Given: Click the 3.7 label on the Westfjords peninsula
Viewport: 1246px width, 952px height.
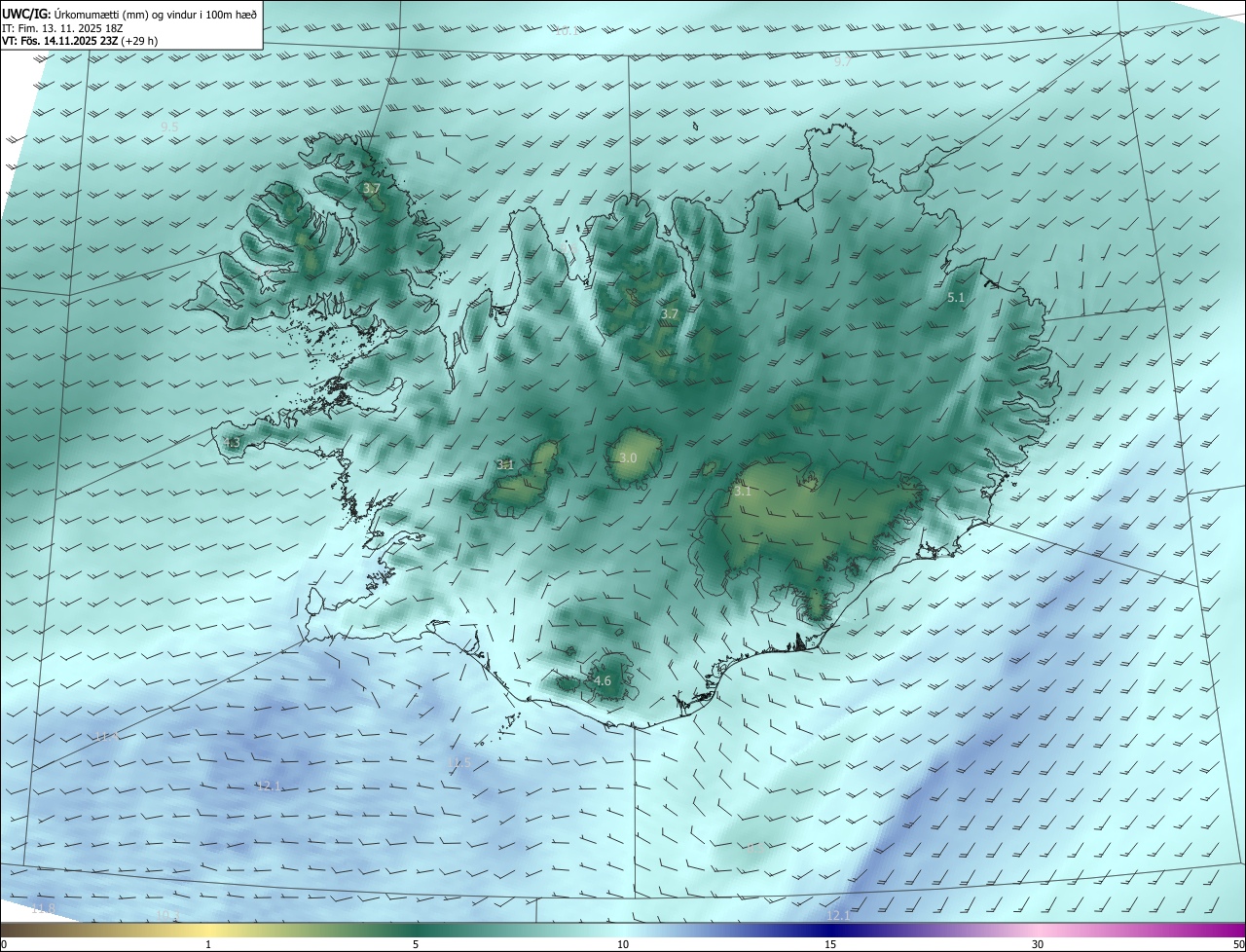Looking at the screenshot, I should click(371, 188).
